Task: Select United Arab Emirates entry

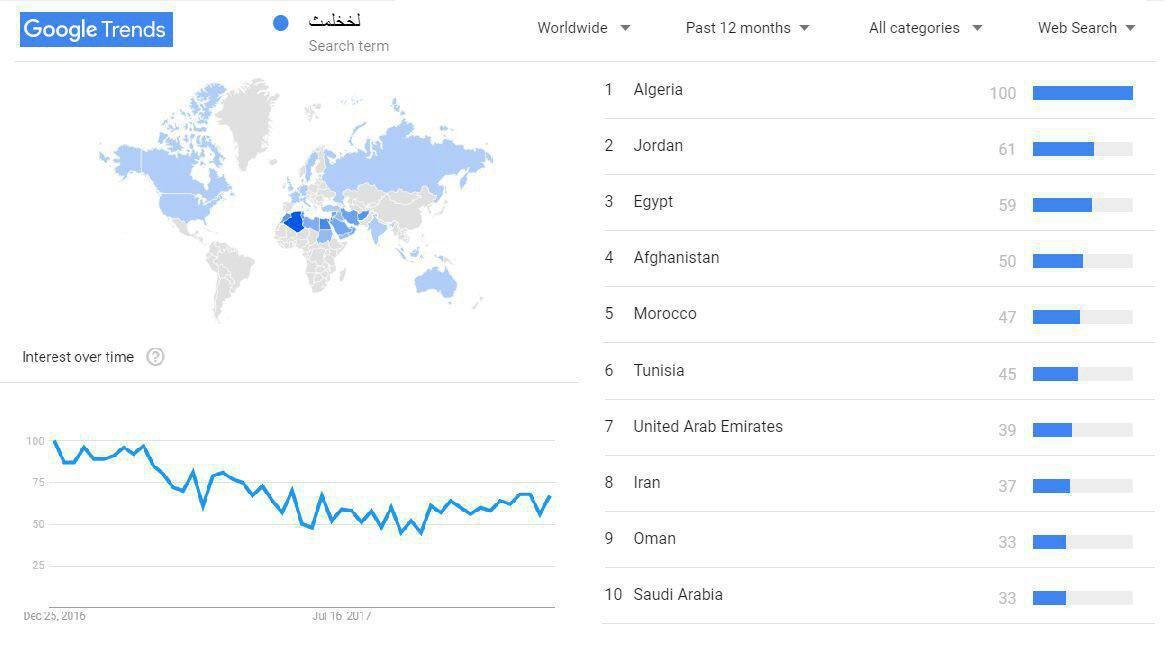Action: [708, 427]
